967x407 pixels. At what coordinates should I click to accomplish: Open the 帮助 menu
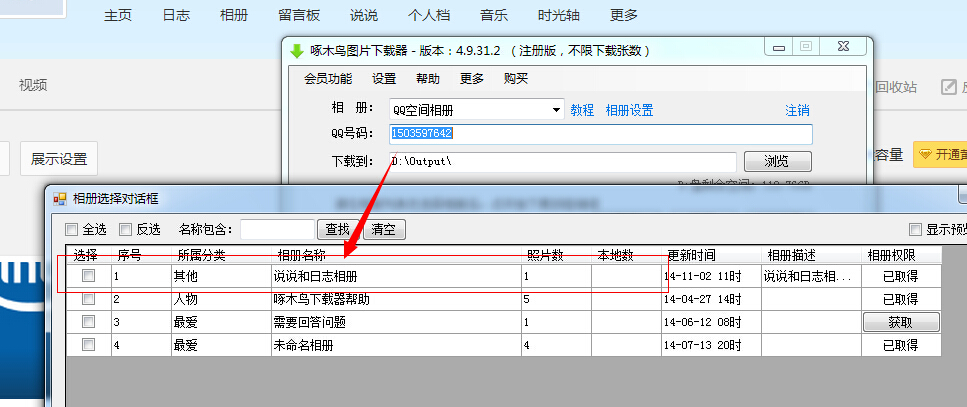[x=428, y=79]
